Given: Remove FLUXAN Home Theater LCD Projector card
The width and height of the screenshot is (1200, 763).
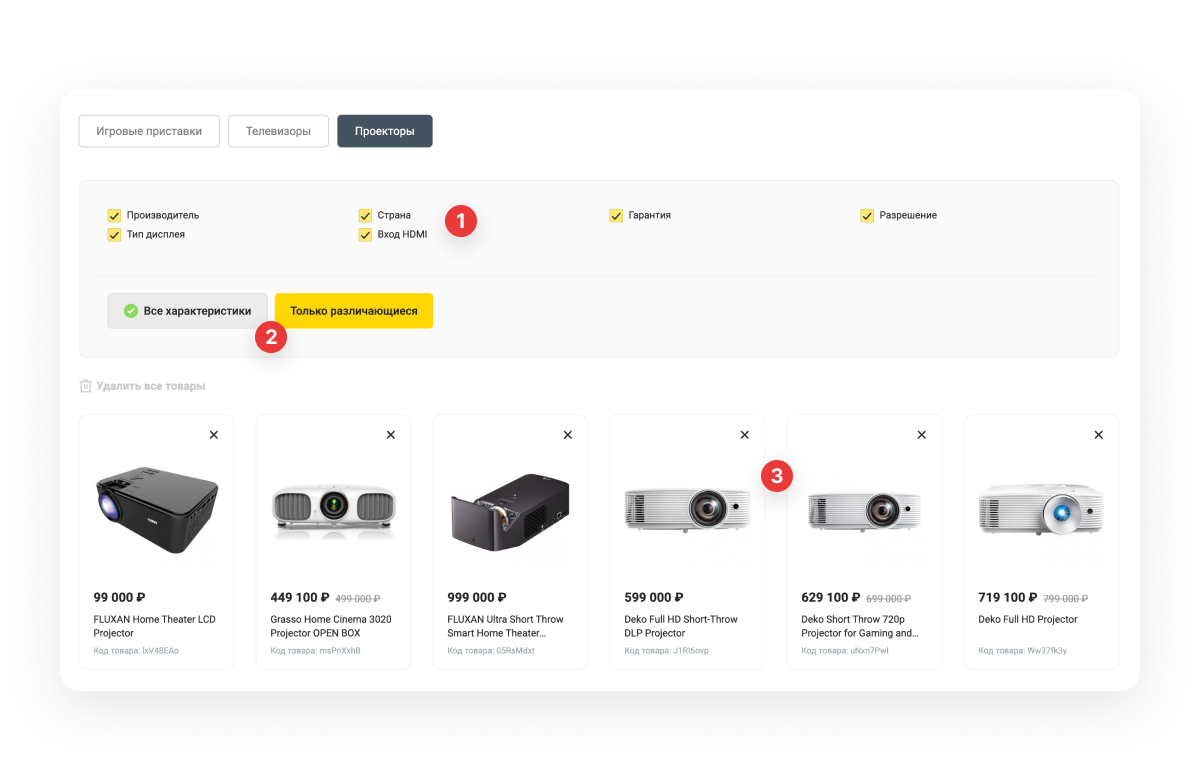Looking at the screenshot, I should [x=214, y=435].
